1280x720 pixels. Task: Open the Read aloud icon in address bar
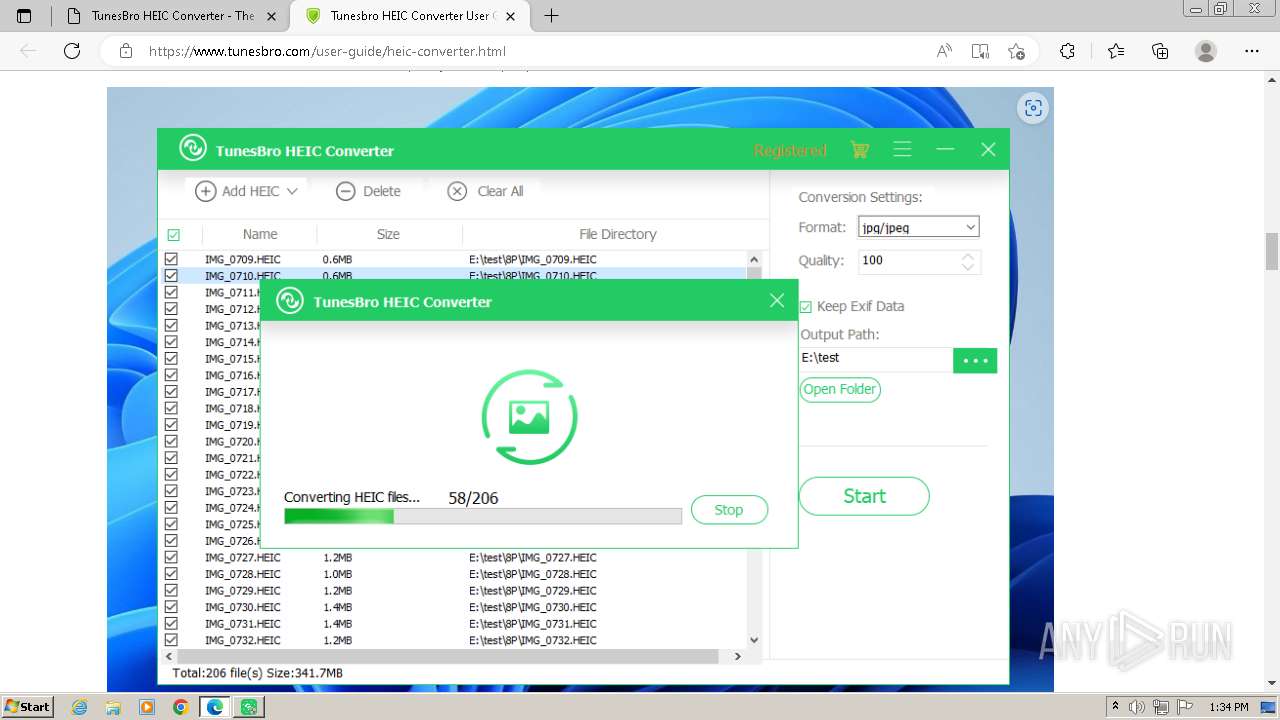[943, 51]
